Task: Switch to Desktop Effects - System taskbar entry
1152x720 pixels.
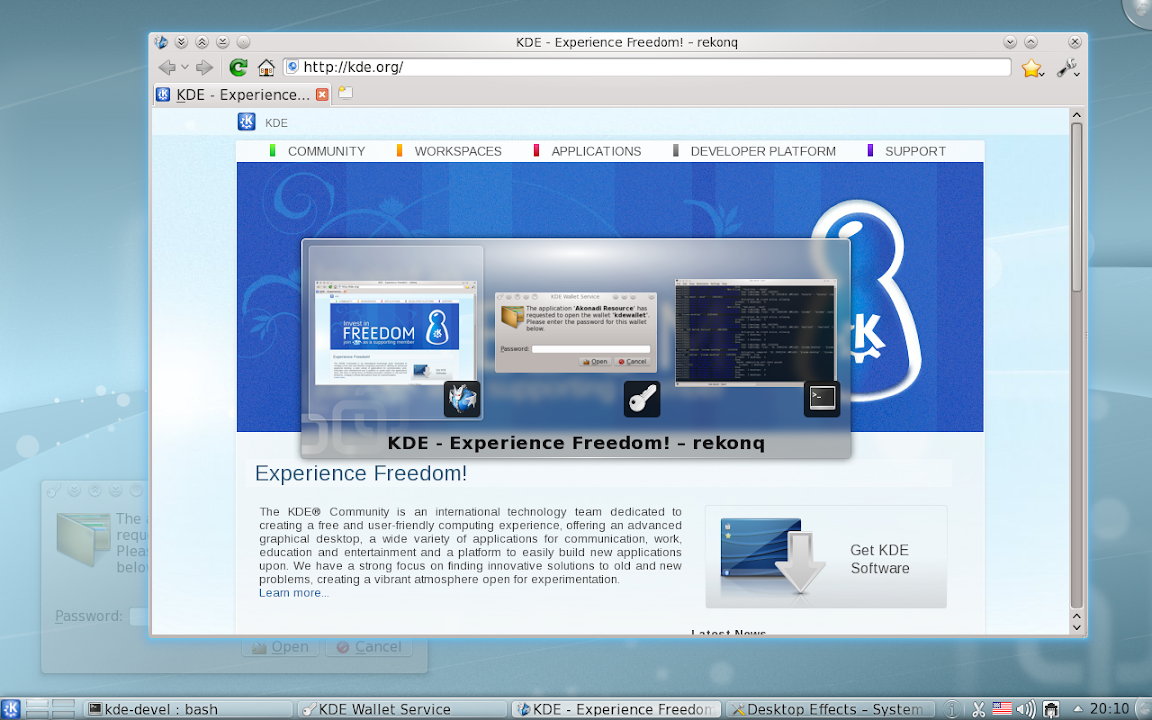Action: [829, 709]
